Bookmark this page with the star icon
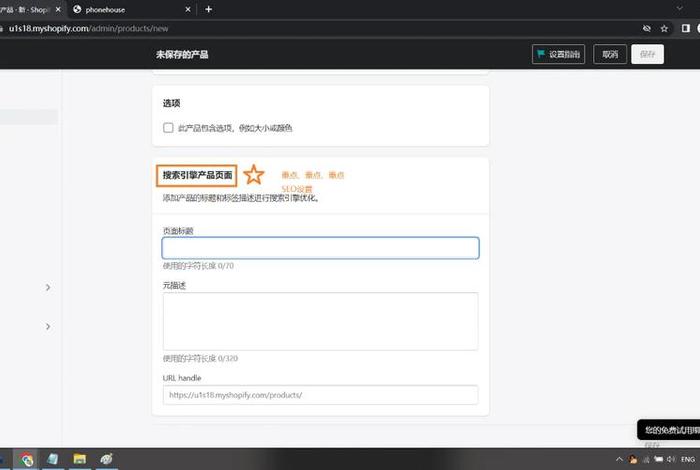This screenshot has width=700, height=470. [x=664, y=29]
